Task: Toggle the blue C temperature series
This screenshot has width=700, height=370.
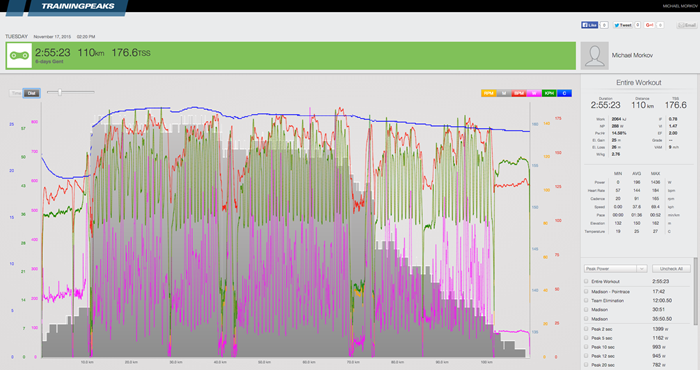Action: click(564, 93)
